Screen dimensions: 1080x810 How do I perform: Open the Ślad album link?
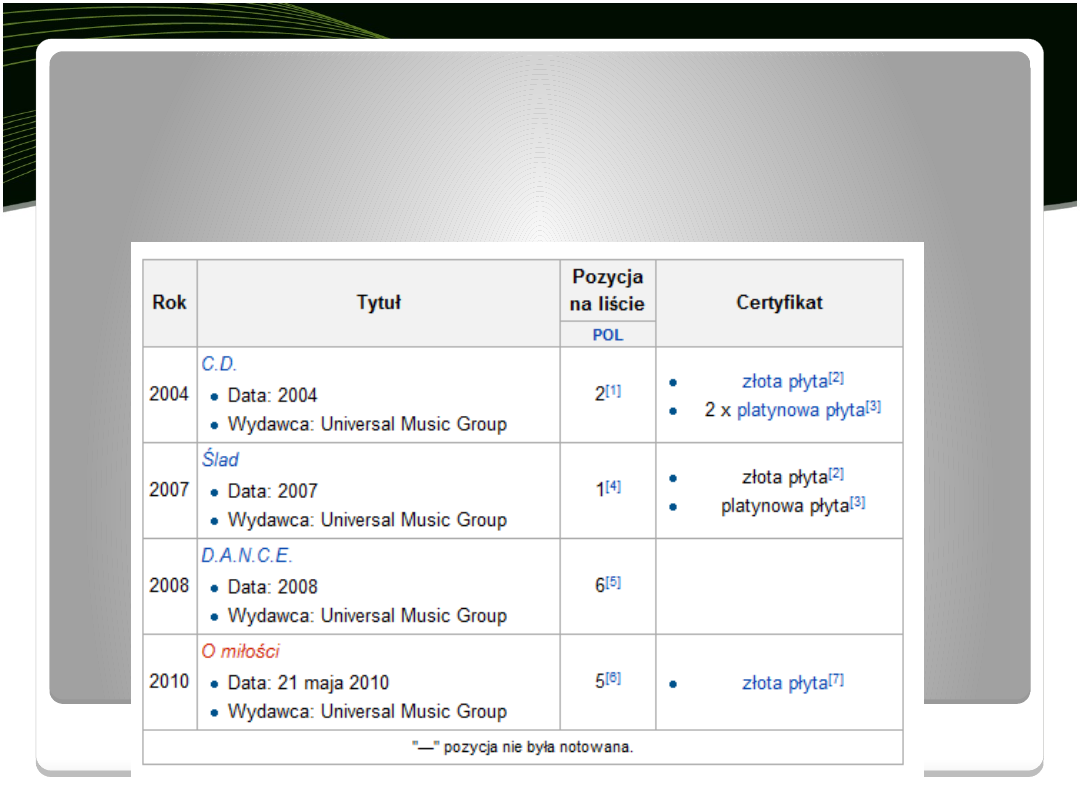220,460
